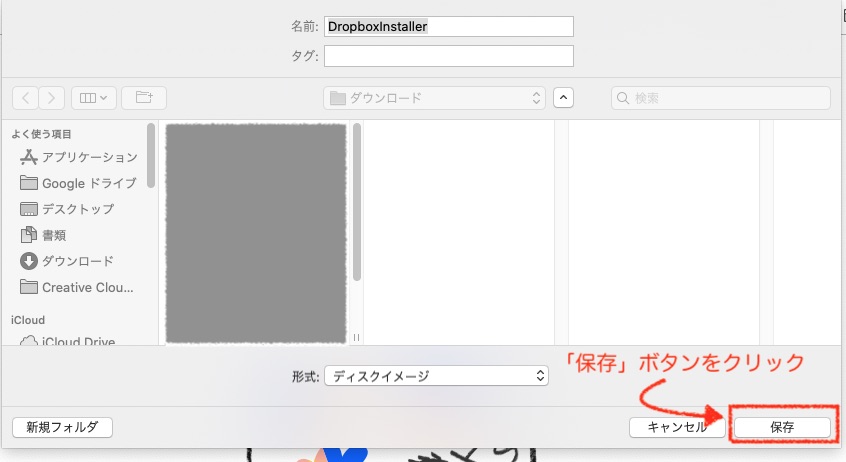Select アプリケーション in the sidebar
The image size is (846, 462).
click(x=88, y=157)
